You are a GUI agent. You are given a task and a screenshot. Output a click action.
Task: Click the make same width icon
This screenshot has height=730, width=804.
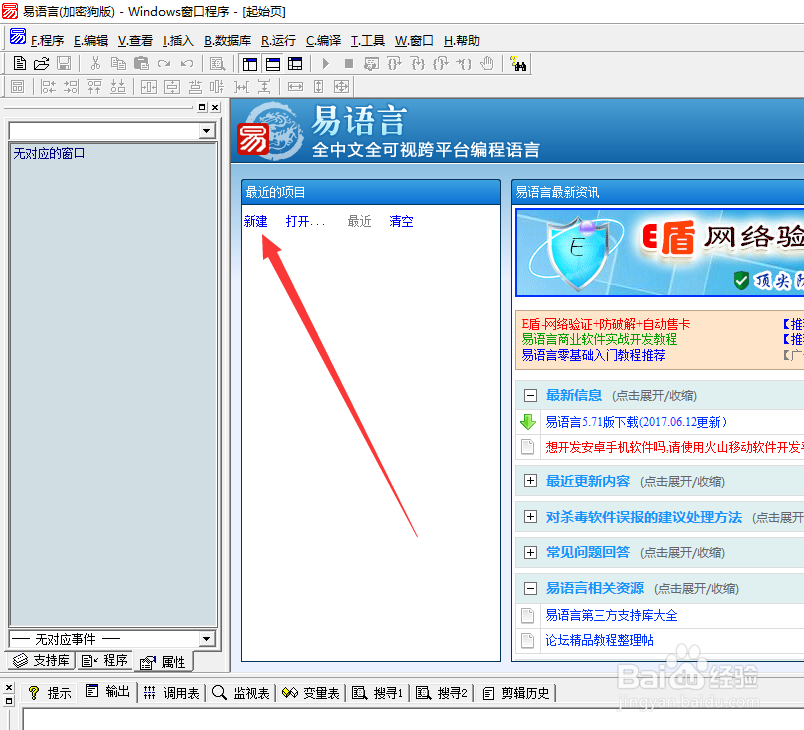pos(295,87)
